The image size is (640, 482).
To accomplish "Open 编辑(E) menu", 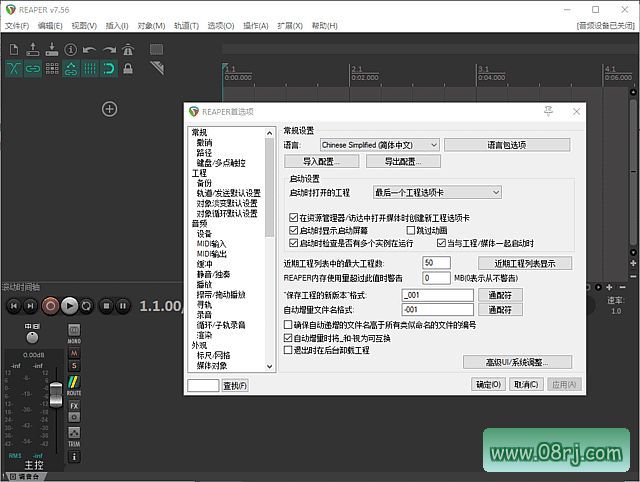I will [50, 26].
